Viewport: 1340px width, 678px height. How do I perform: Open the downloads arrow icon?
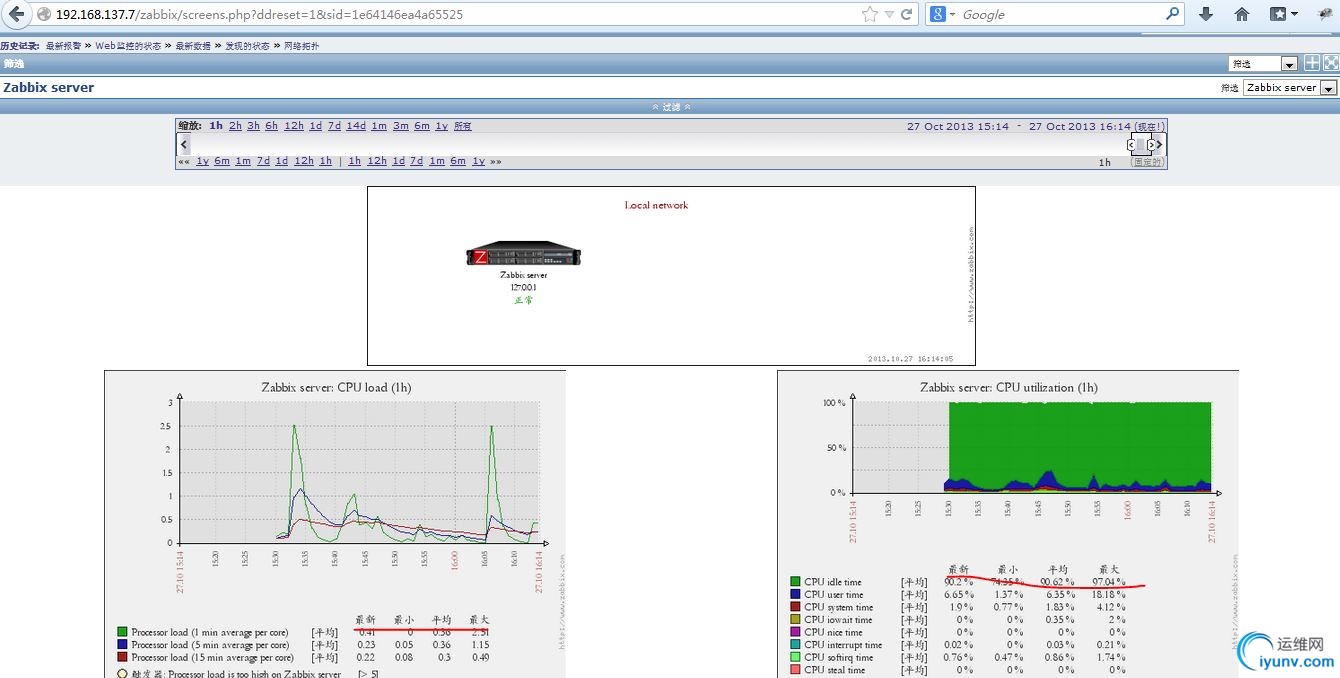[1206, 14]
